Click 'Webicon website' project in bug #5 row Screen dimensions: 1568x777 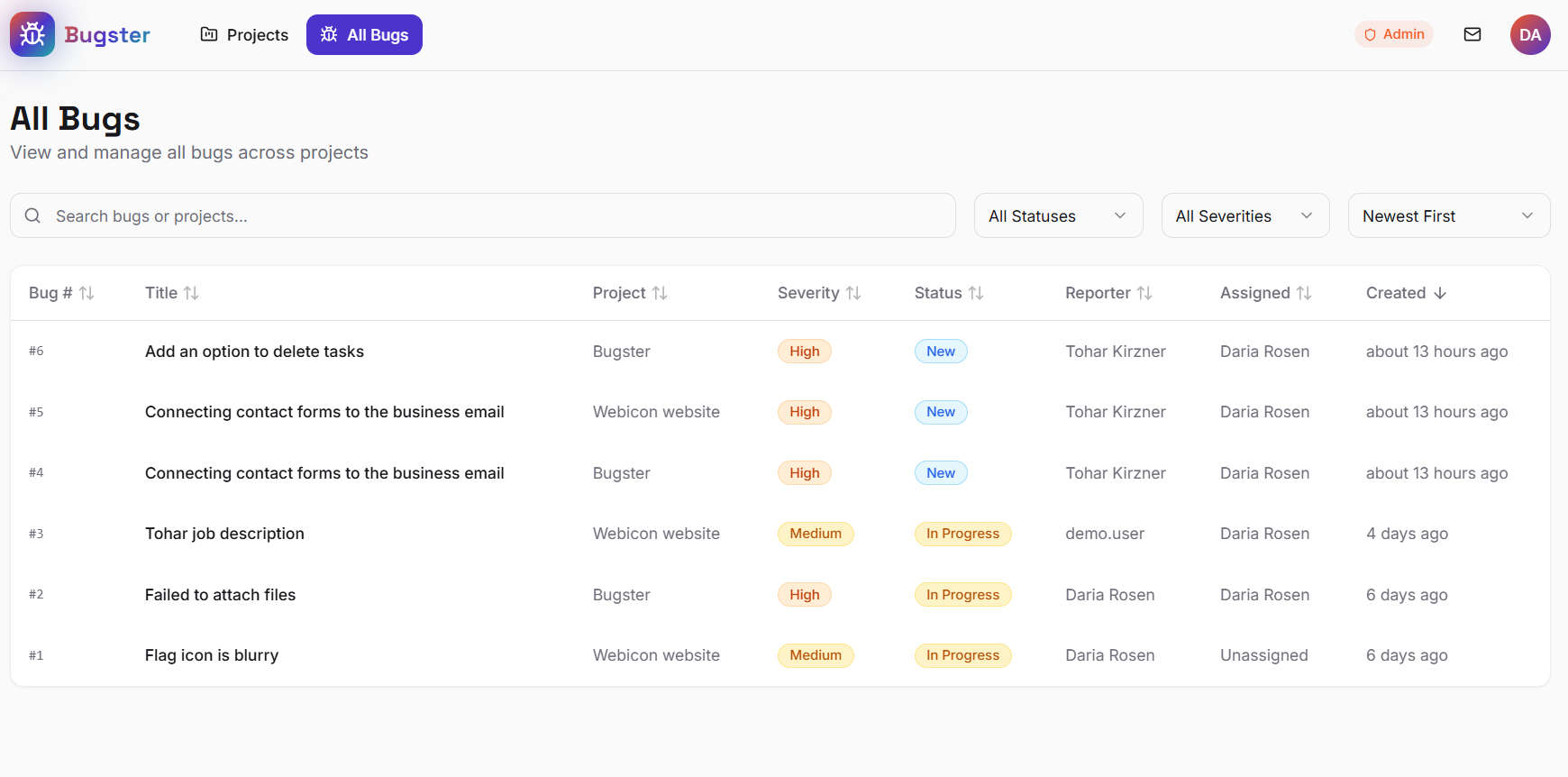[656, 412]
